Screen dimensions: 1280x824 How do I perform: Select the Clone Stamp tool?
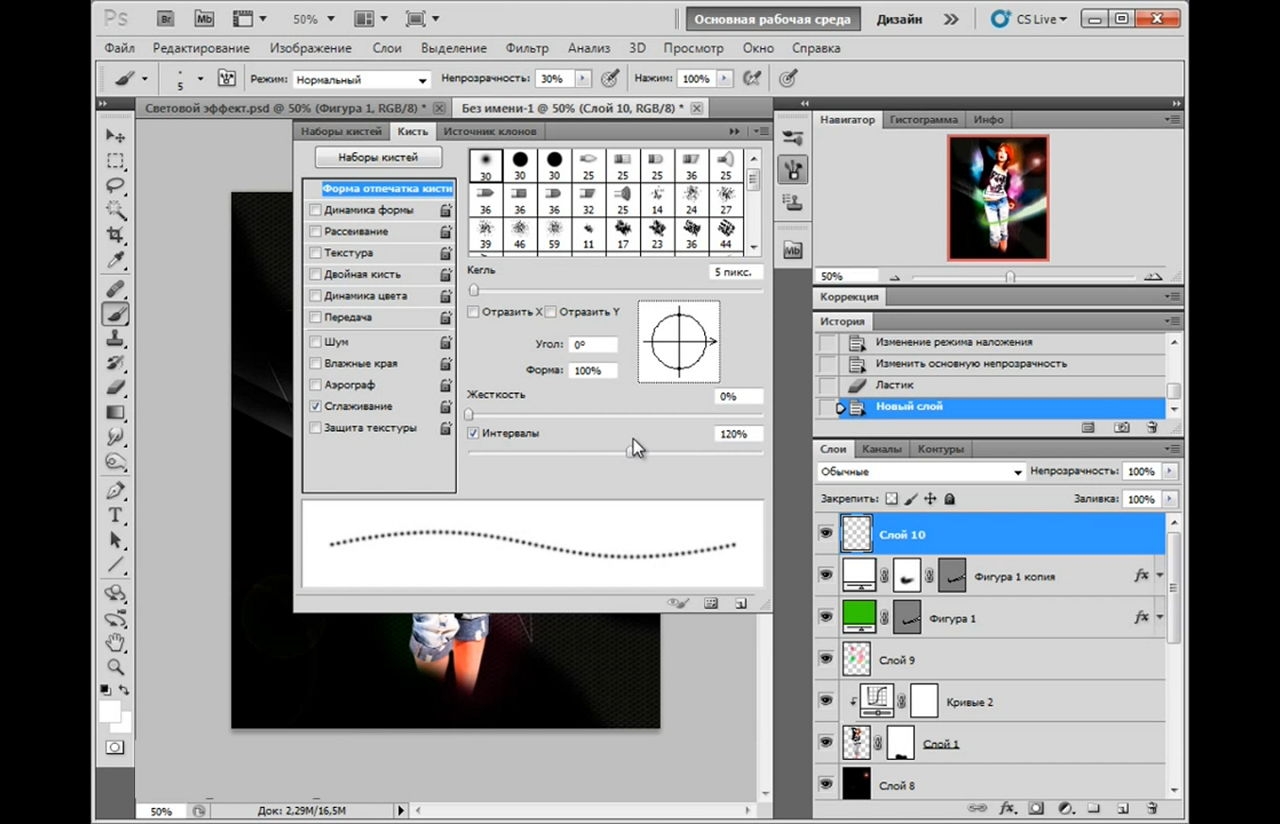(116, 338)
